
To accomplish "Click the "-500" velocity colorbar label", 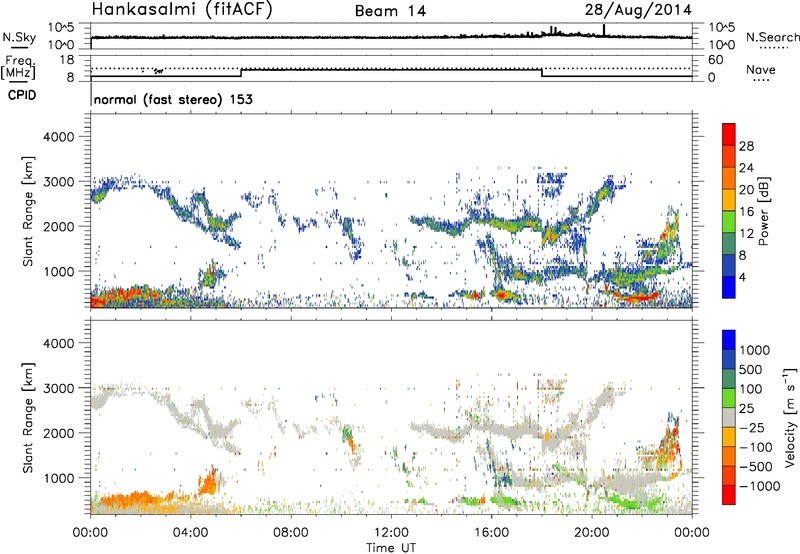I will pyautogui.click(x=756, y=467).
